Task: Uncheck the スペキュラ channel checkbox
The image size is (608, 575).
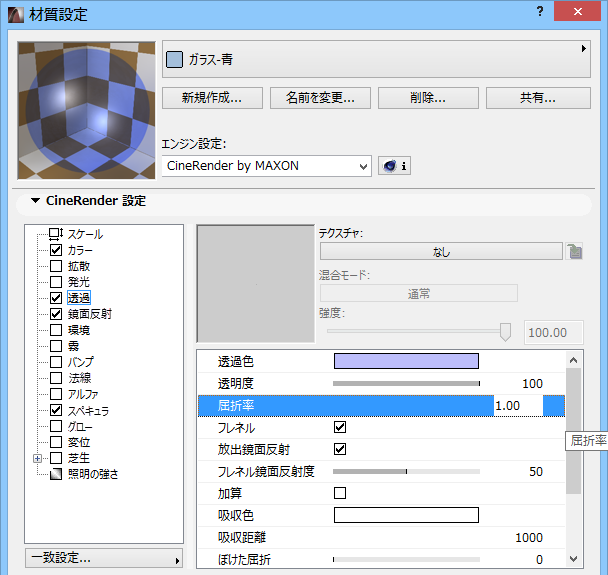Action: click(x=56, y=410)
